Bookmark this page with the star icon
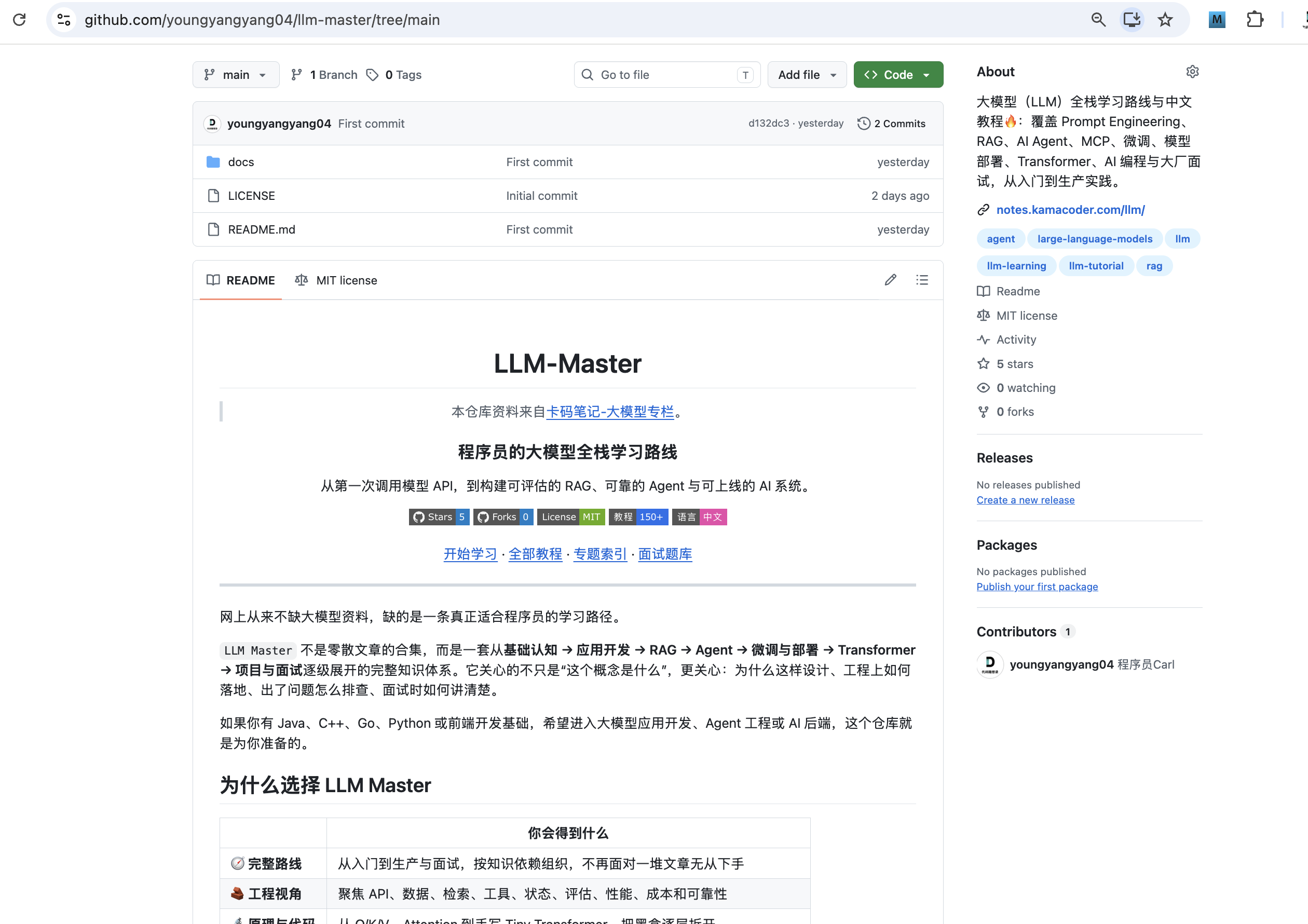This screenshot has width=1308, height=924. (x=1165, y=20)
